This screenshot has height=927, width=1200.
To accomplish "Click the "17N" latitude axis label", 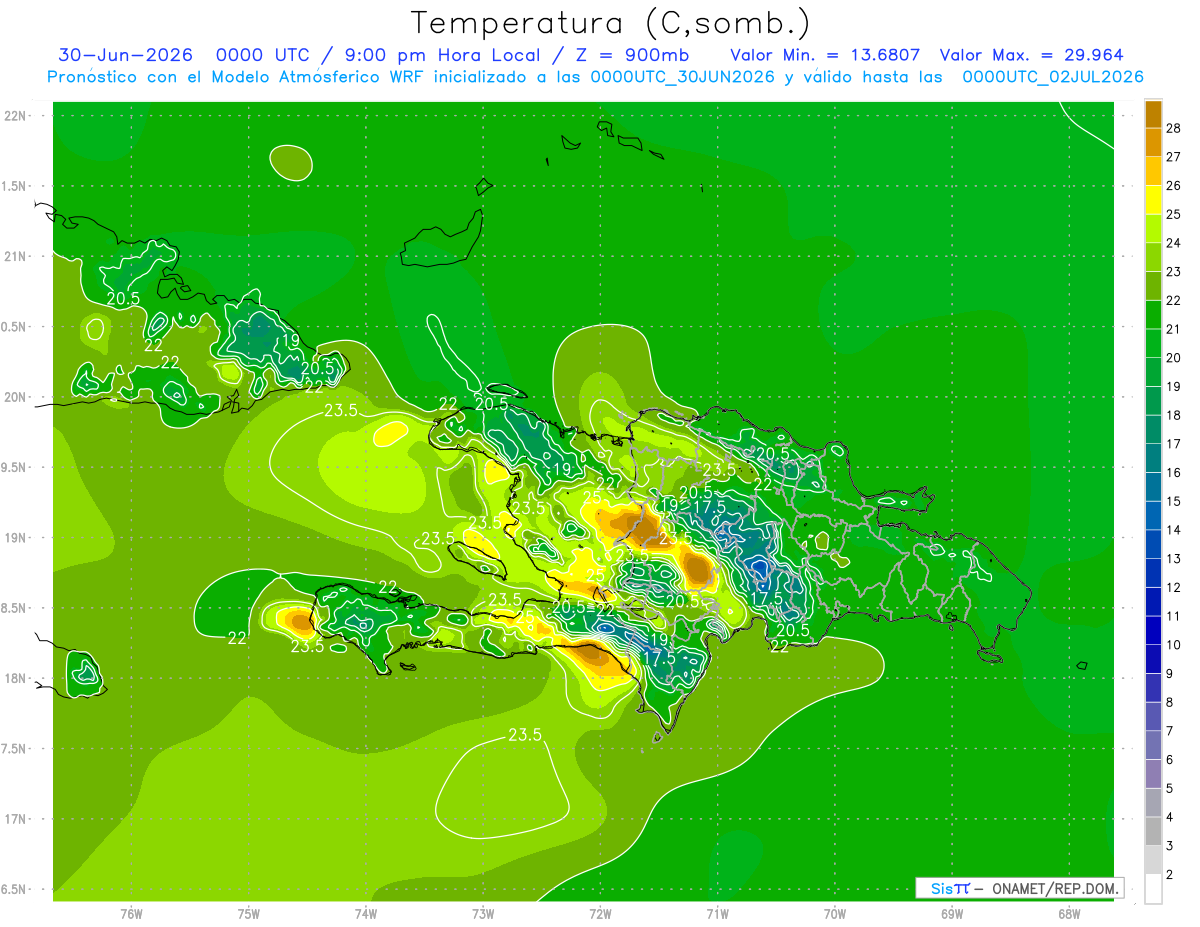I will click(16, 819).
